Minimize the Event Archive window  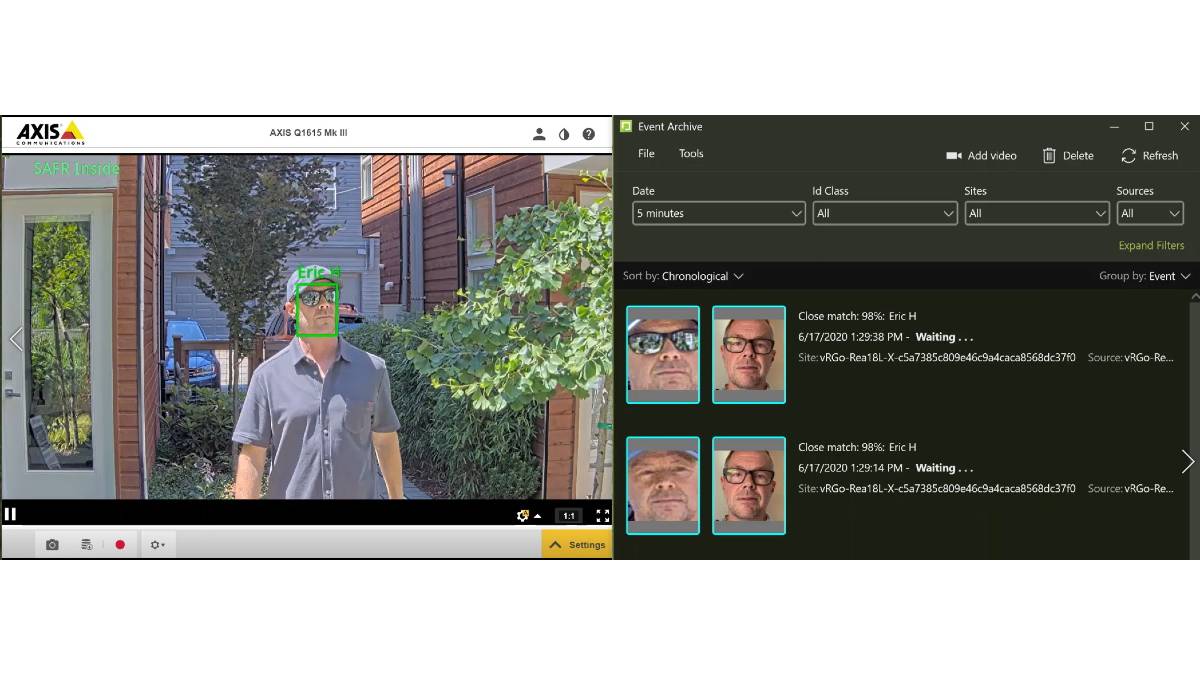tap(1114, 126)
